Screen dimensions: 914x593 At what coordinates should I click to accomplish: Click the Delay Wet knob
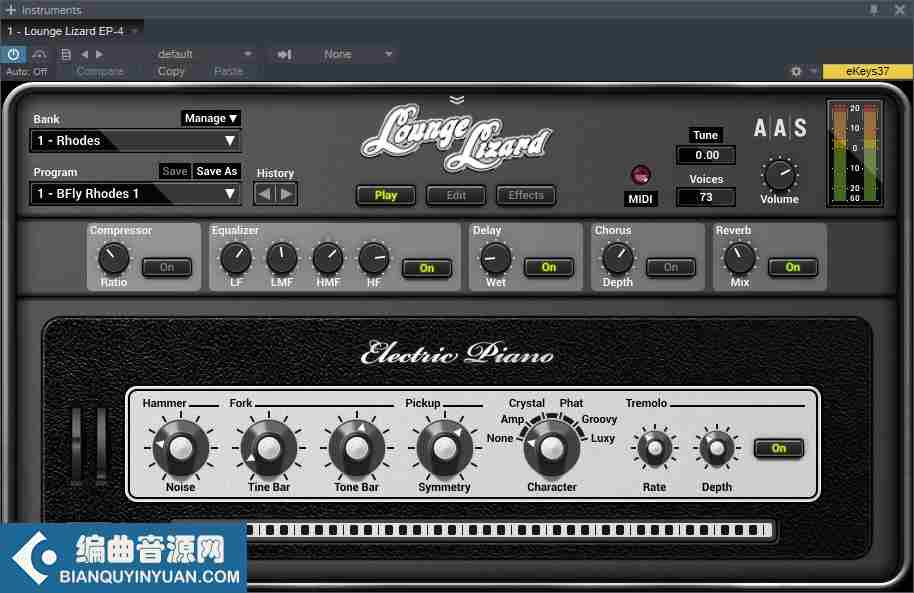tap(495, 258)
